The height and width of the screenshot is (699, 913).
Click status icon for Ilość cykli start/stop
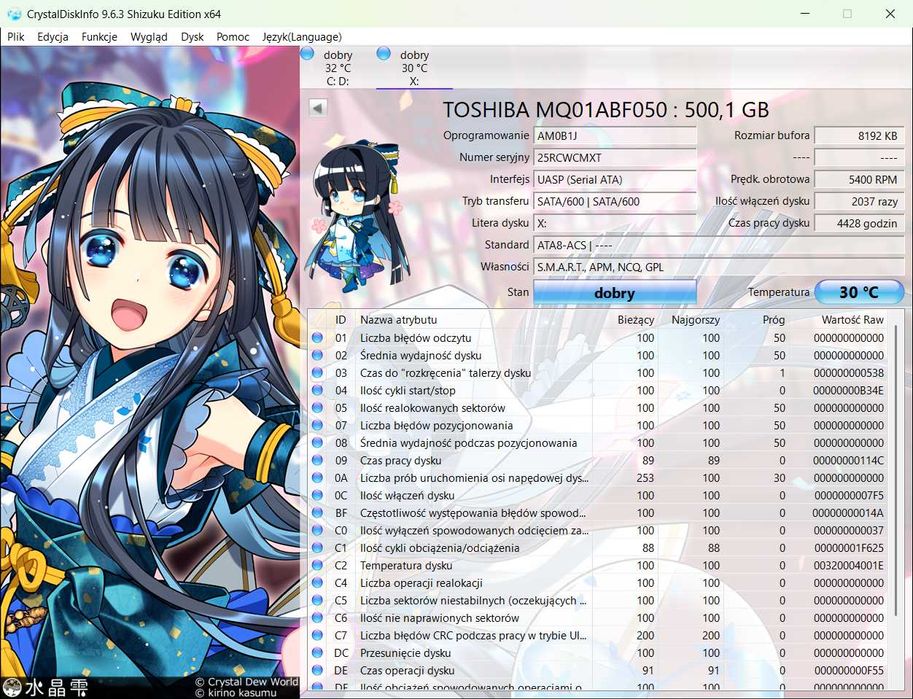click(317, 390)
